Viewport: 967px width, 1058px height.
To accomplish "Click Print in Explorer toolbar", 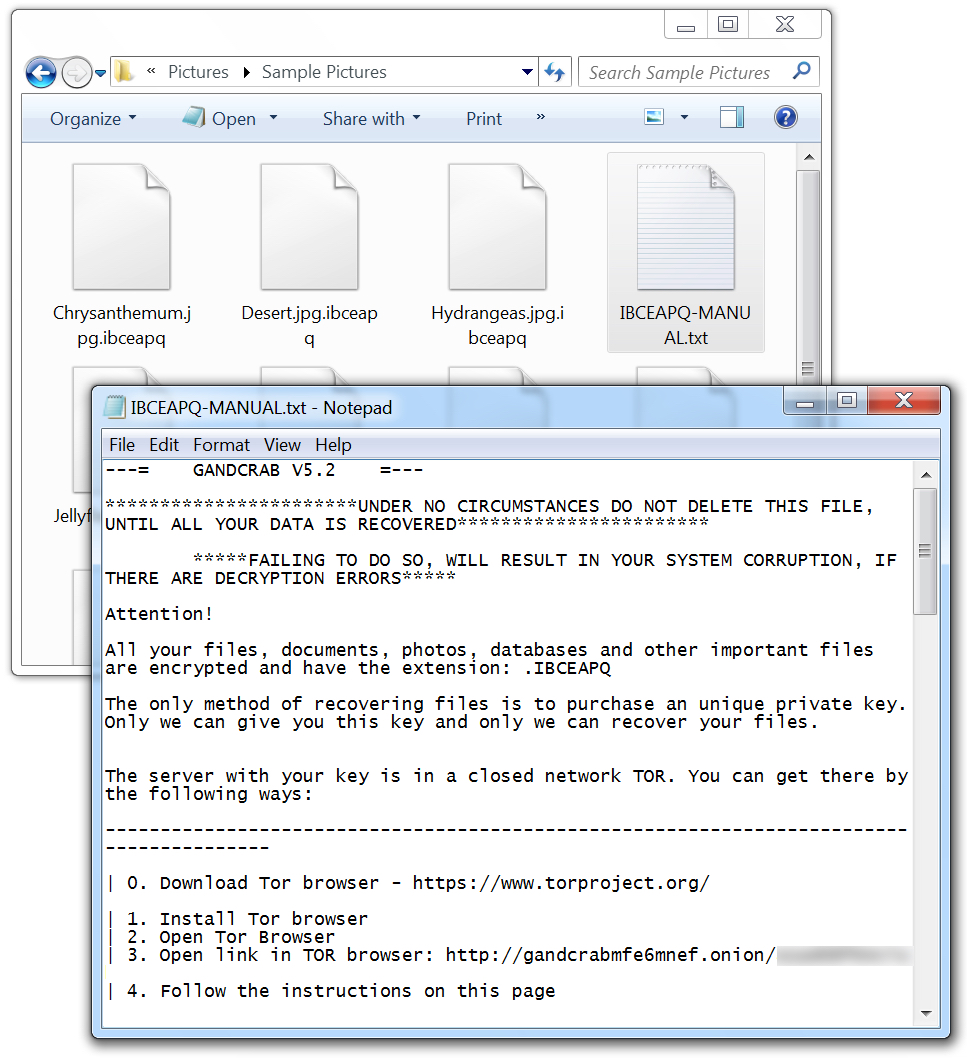I will coord(484,119).
